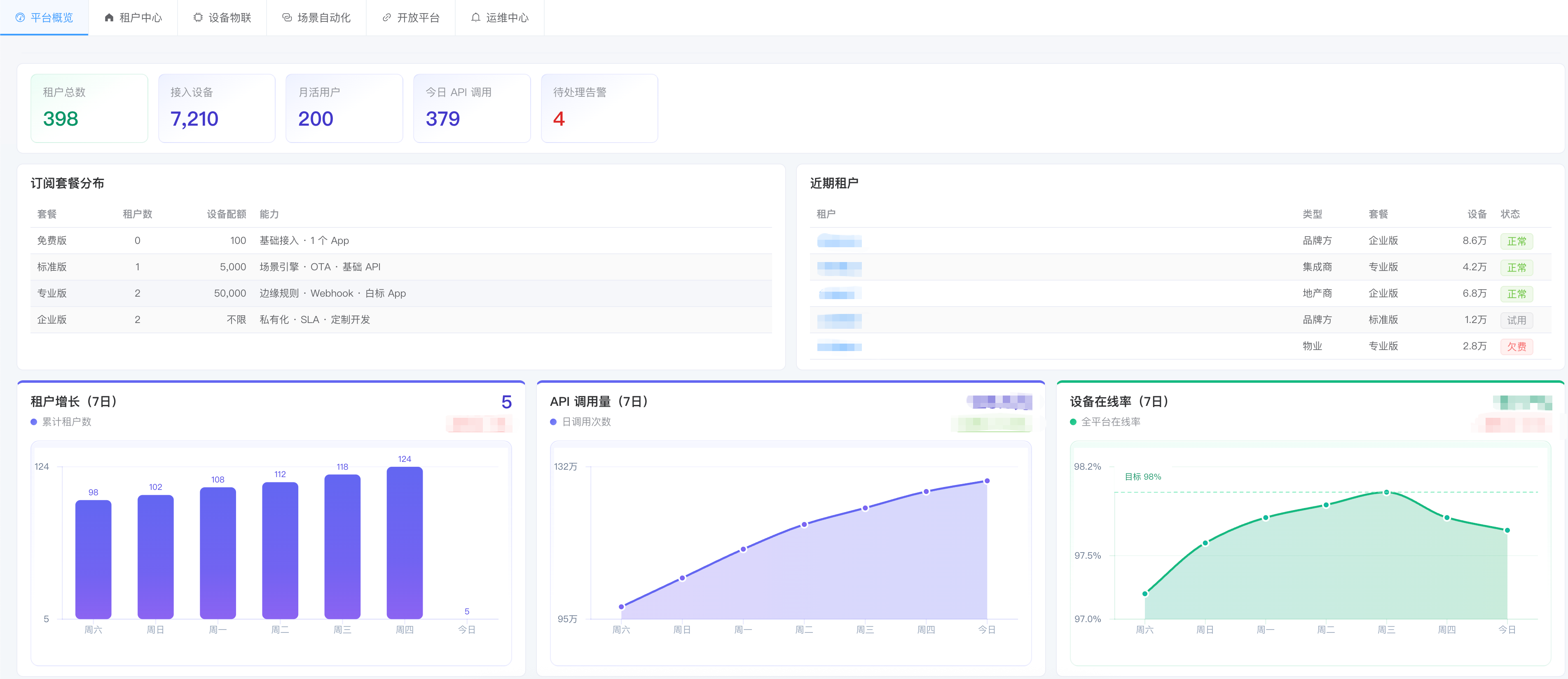Viewport: 1568px width, 679px height.
Task: Click 边缘规则 · Webhook · 白标 App text
Action: 332,293
